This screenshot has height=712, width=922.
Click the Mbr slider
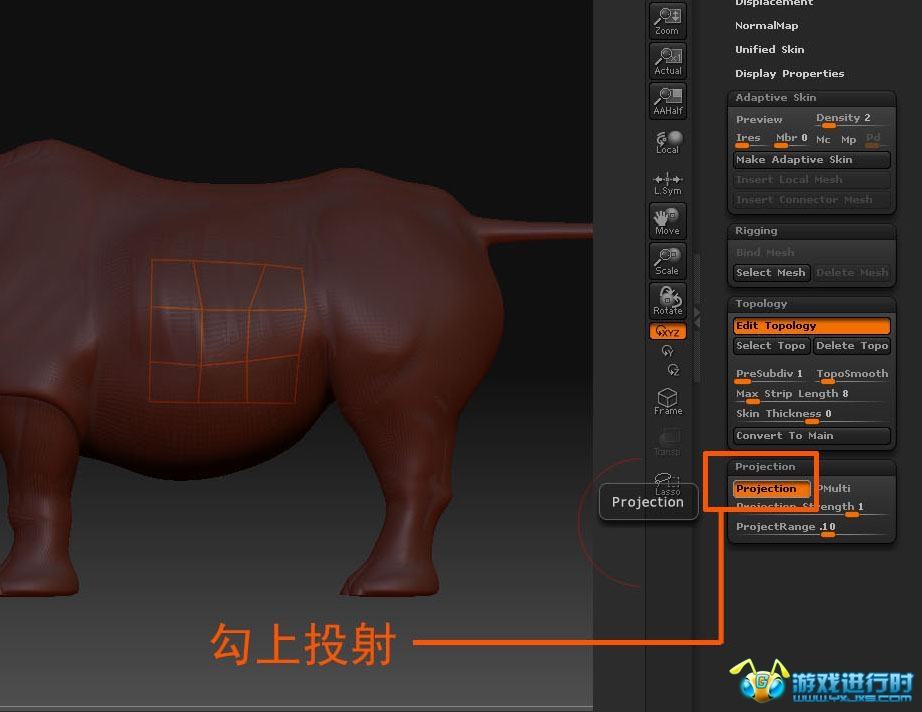[x=791, y=139]
